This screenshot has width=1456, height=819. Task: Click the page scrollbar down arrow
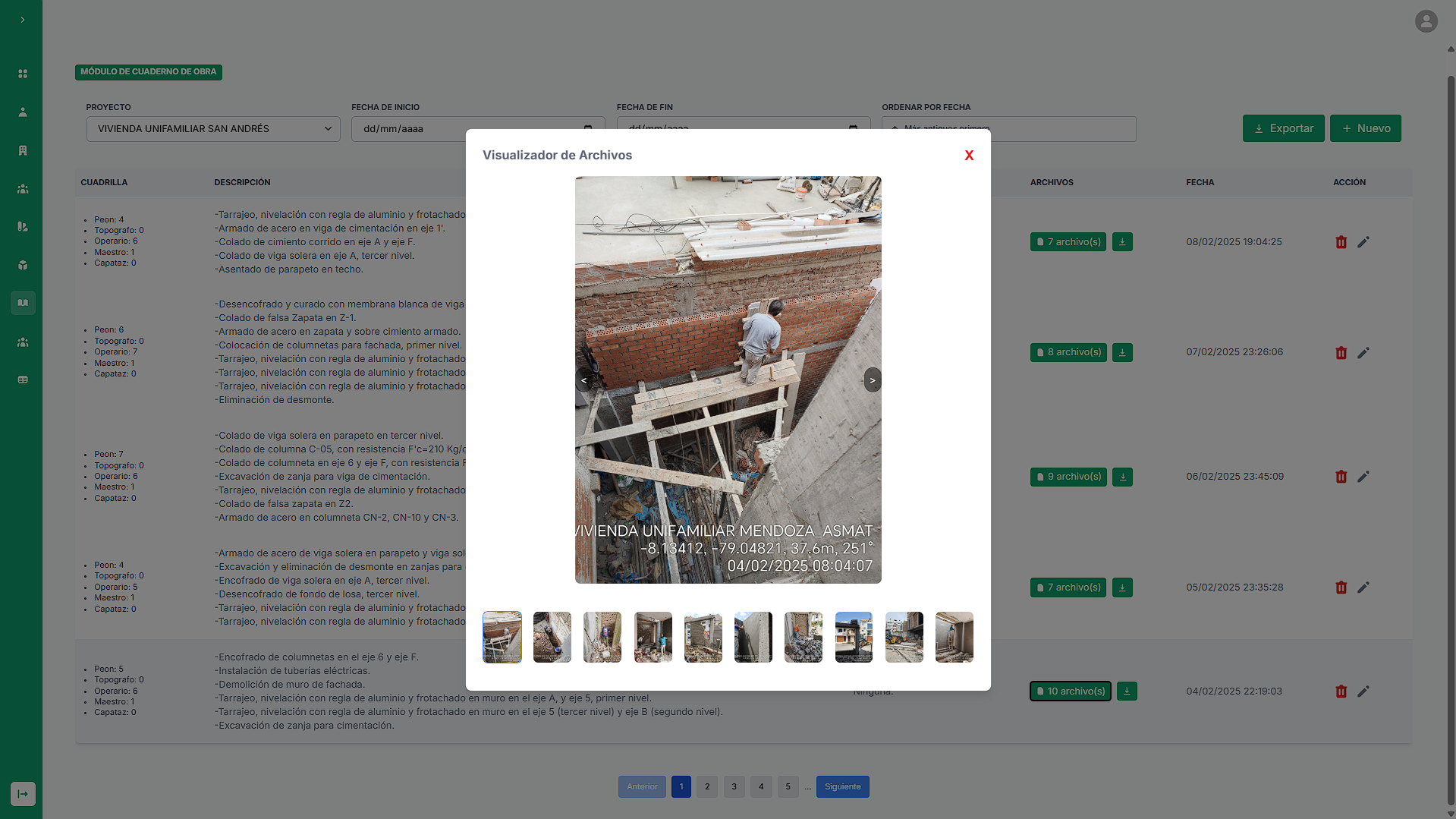1451,814
